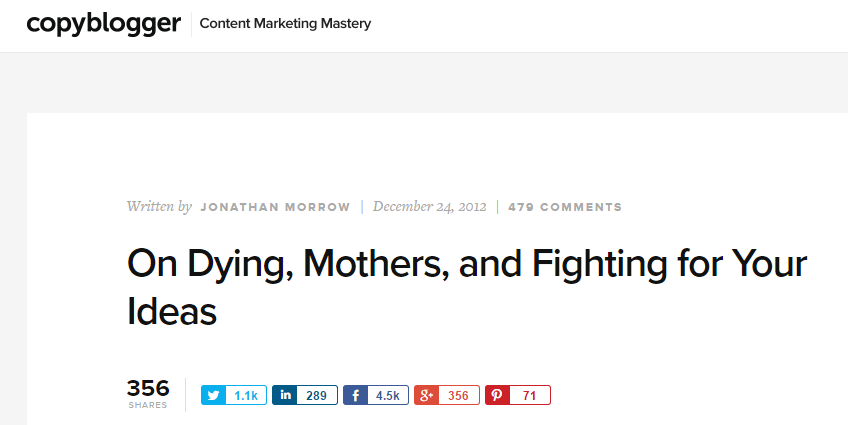Click the 289 LinkedIn share count
This screenshot has width=848, height=425.
317,395
